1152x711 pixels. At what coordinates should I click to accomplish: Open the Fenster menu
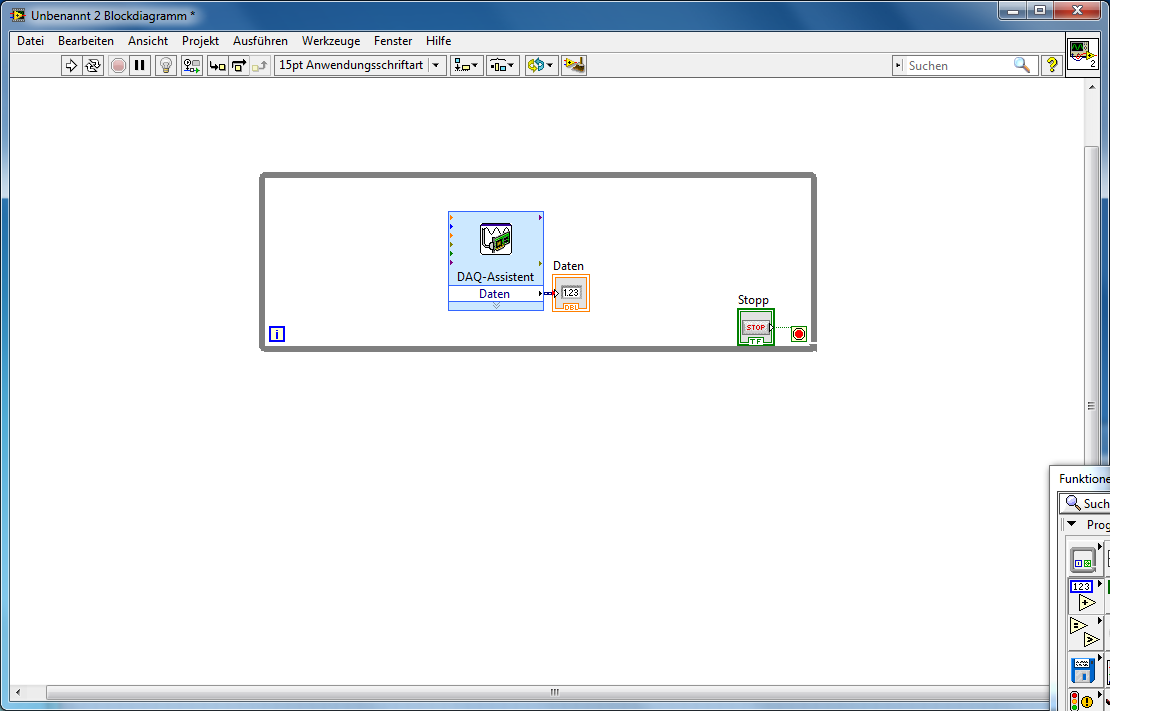tap(393, 41)
